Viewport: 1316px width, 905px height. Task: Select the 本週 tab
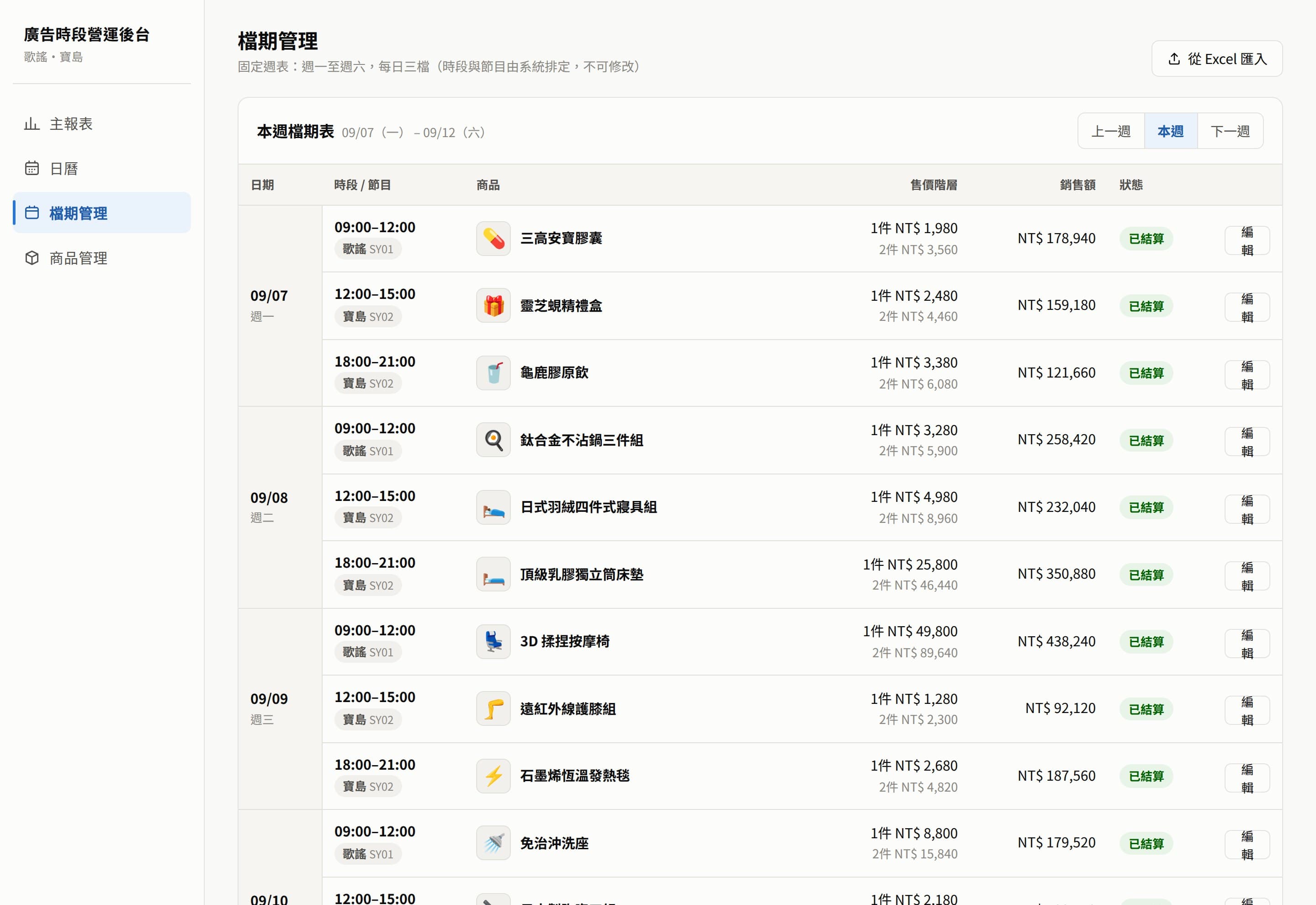click(1170, 131)
